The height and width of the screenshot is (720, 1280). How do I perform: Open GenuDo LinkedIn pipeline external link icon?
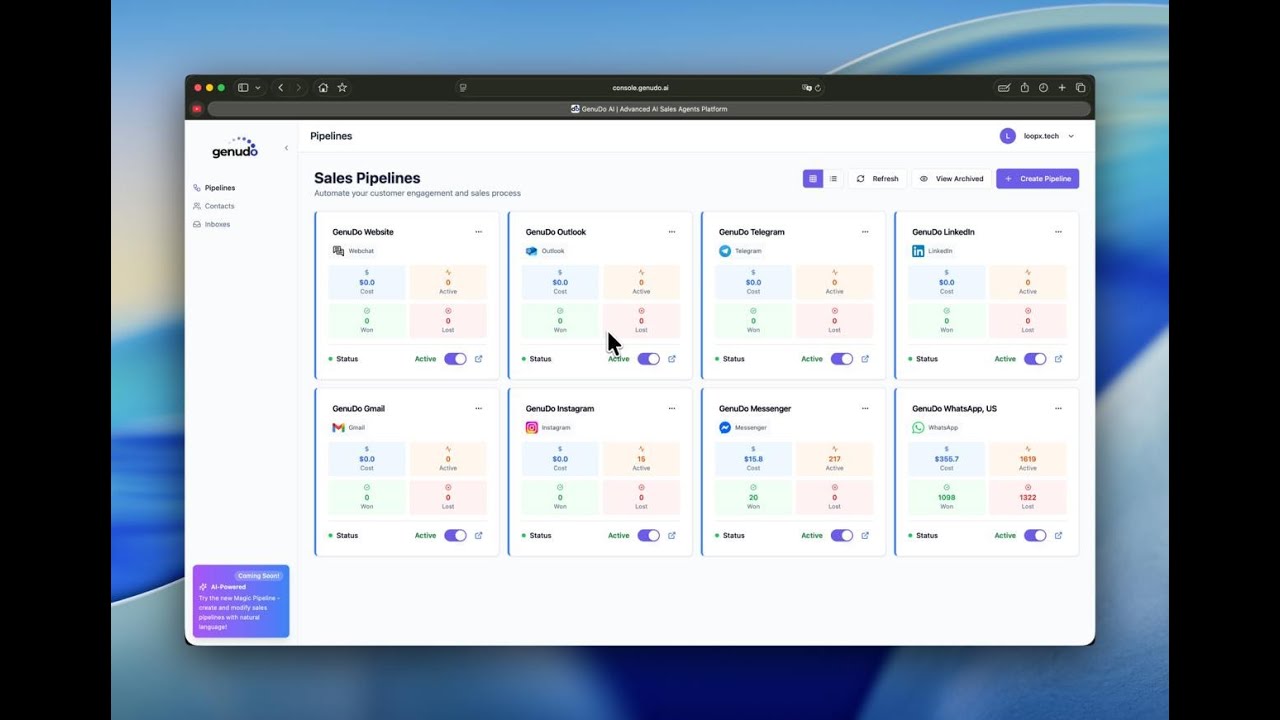pyautogui.click(x=1058, y=359)
